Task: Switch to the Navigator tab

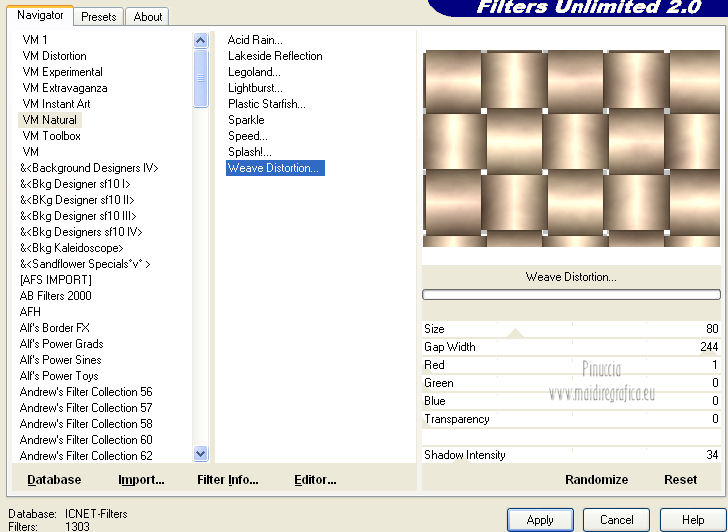Action: [40, 15]
